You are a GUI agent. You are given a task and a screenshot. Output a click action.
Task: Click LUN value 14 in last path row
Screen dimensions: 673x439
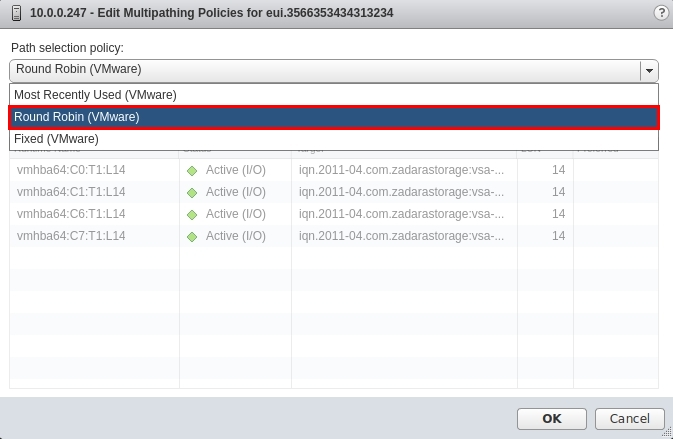pyautogui.click(x=559, y=236)
